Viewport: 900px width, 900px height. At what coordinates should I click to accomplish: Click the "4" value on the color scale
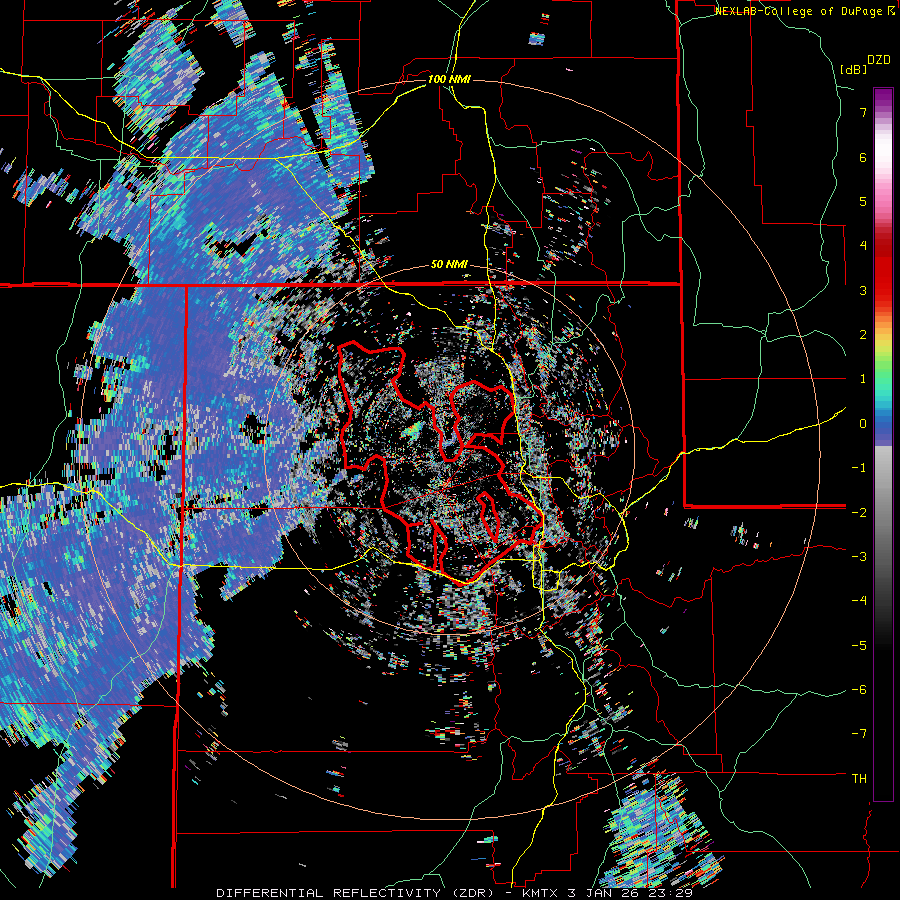click(x=863, y=246)
